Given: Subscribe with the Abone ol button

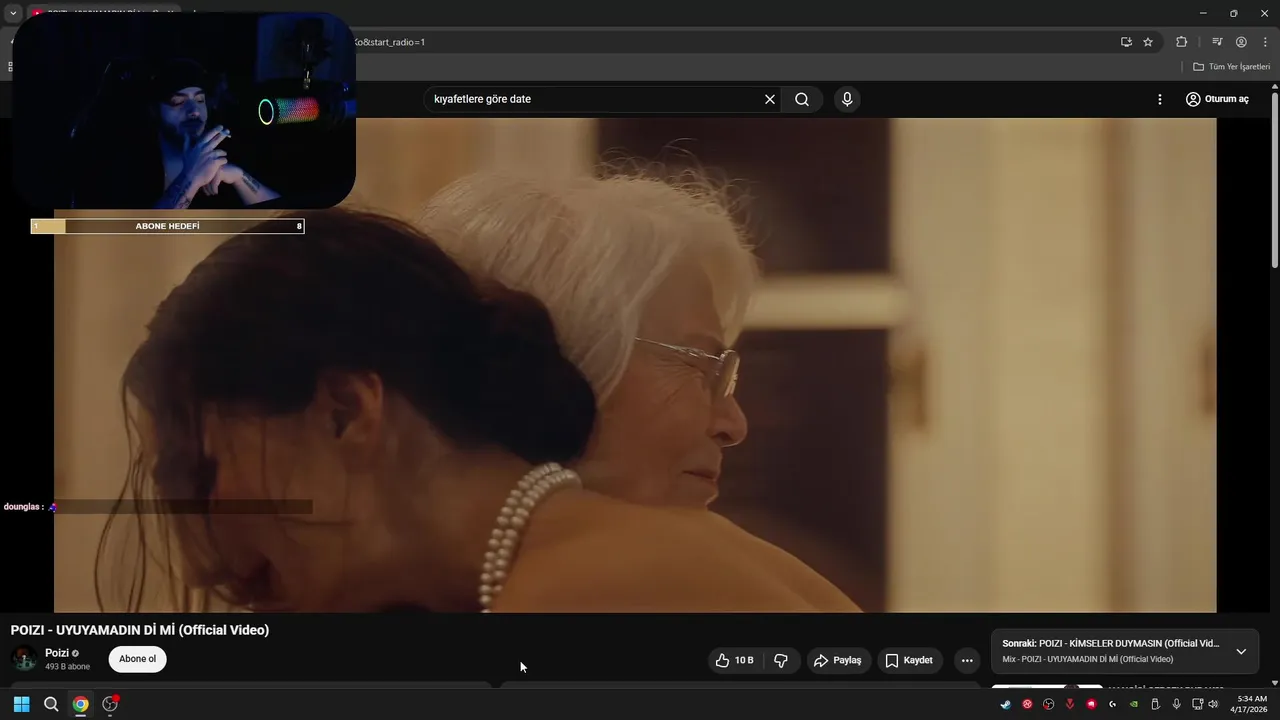Looking at the screenshot, I should [138, 659].
